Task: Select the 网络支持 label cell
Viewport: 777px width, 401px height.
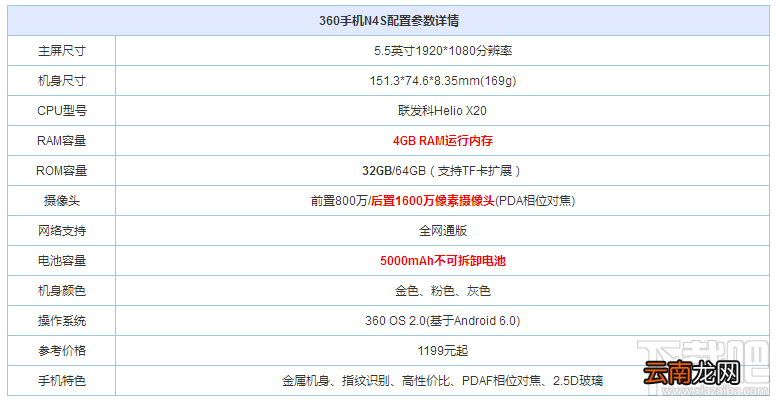Action: click(x=61, y=230)
